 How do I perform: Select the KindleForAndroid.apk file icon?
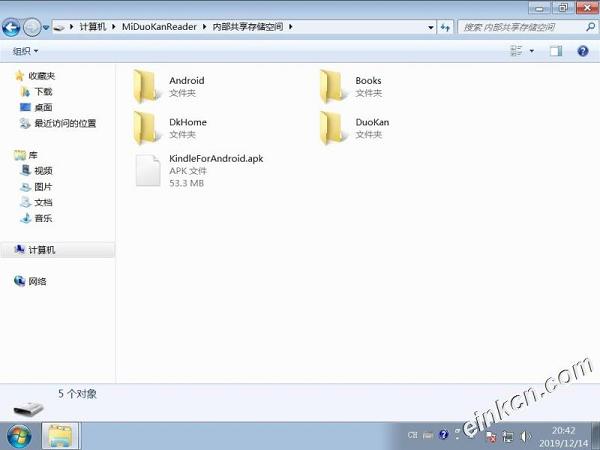pos(148,170)
